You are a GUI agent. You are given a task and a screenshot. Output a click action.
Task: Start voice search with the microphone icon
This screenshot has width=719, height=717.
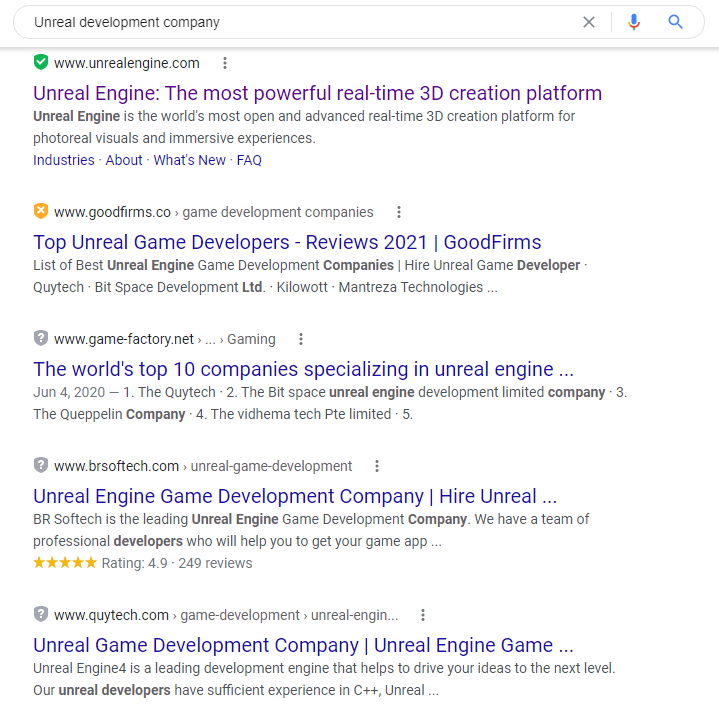(634, 22)
